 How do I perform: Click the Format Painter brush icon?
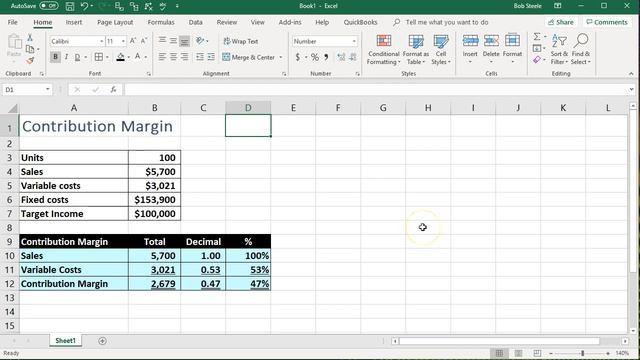click(x=30, y=61)
